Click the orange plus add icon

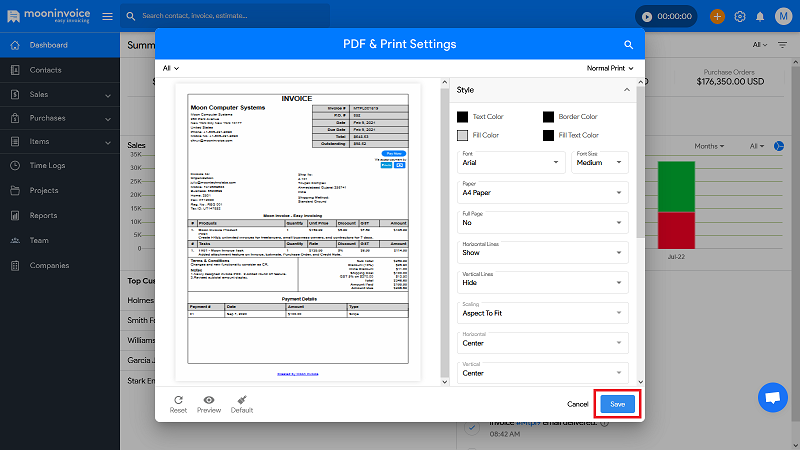[717, 16]
